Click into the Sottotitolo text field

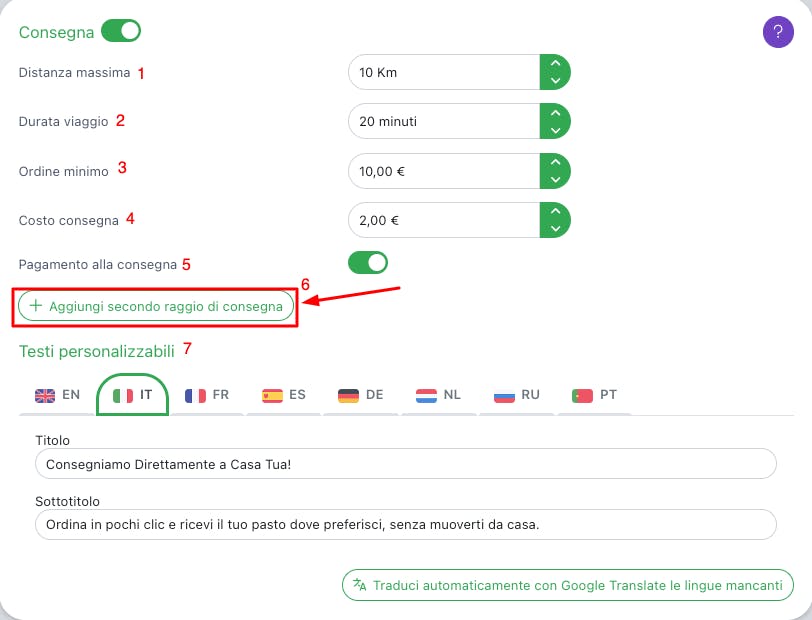tap(405, 524)
